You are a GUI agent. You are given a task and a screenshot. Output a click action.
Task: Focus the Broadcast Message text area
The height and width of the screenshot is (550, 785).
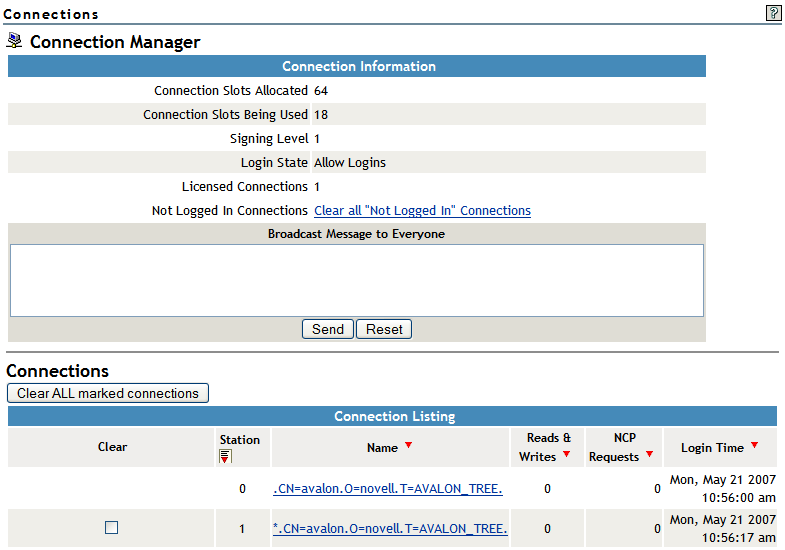pos(356,280)
